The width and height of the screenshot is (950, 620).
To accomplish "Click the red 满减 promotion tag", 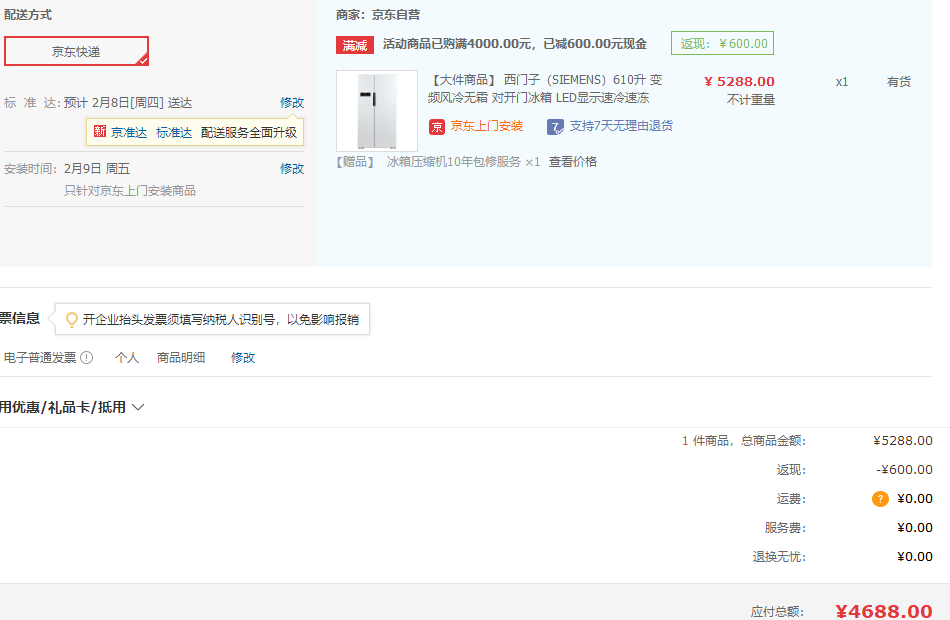I will tap(355, 45).
